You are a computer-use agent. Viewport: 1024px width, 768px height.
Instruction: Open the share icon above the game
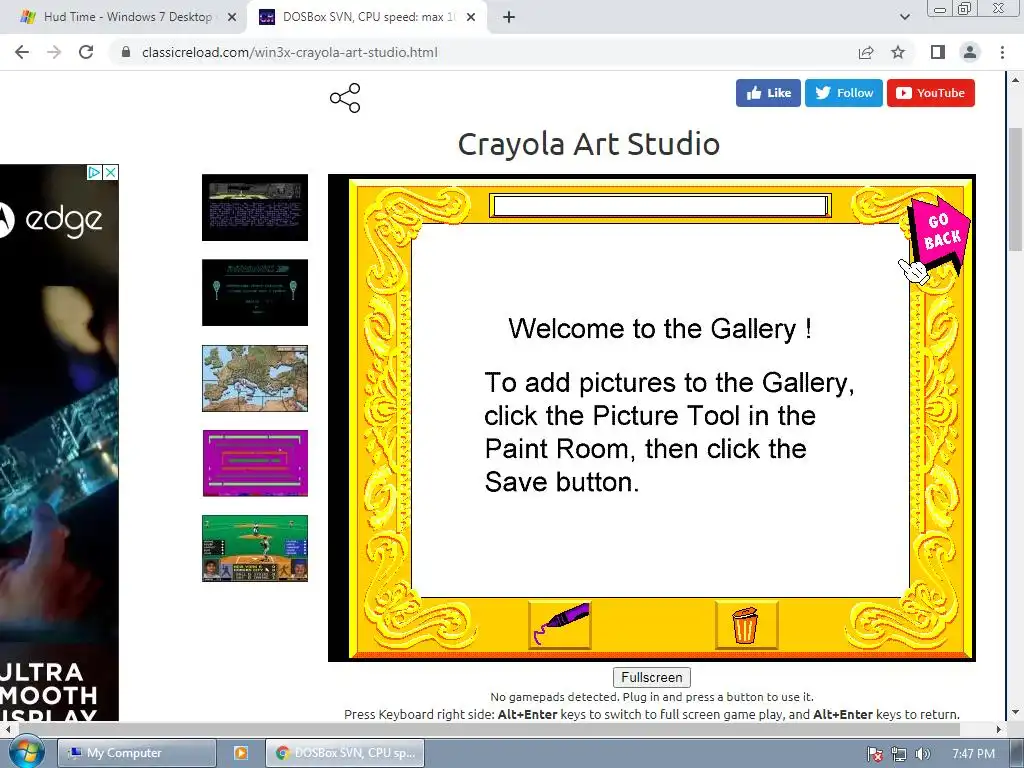pyautogui.click(x=345, y=98)
